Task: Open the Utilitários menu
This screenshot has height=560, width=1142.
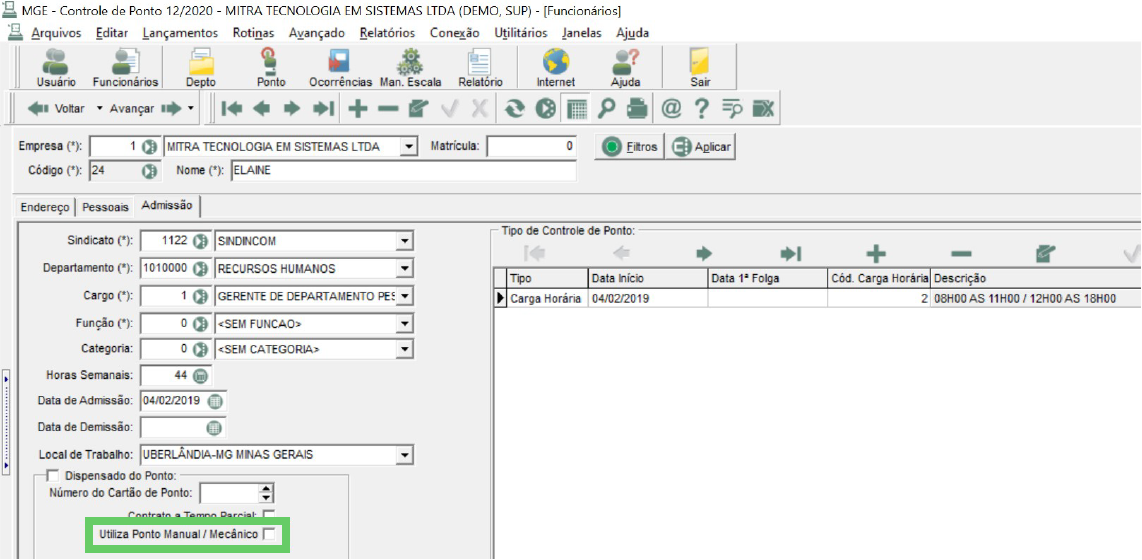Action: tap(521, 33)
